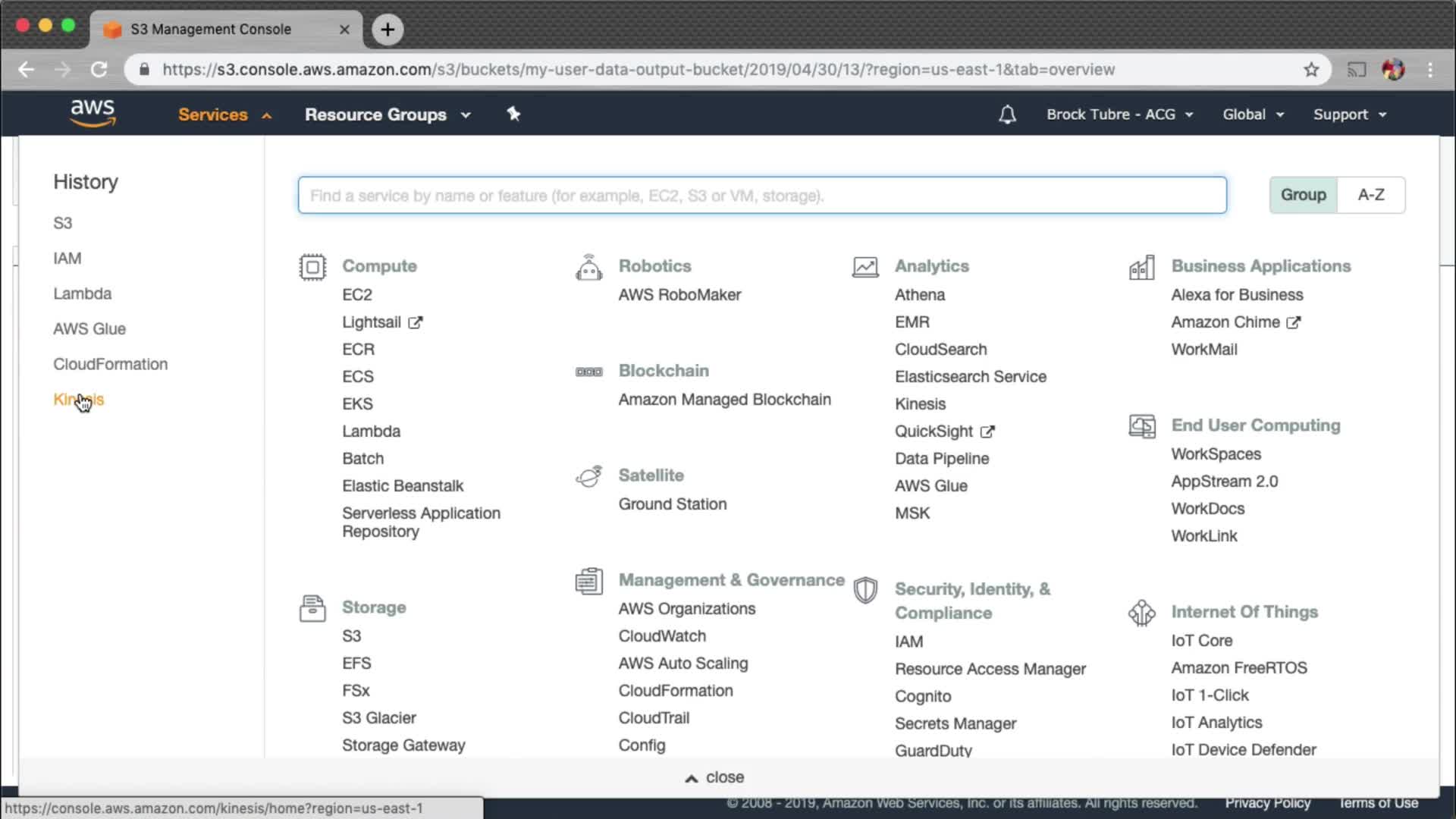The image size is (1456, 819).
Task: Click the pin shortcuts icon in navbar
Action: click(513, 114)
